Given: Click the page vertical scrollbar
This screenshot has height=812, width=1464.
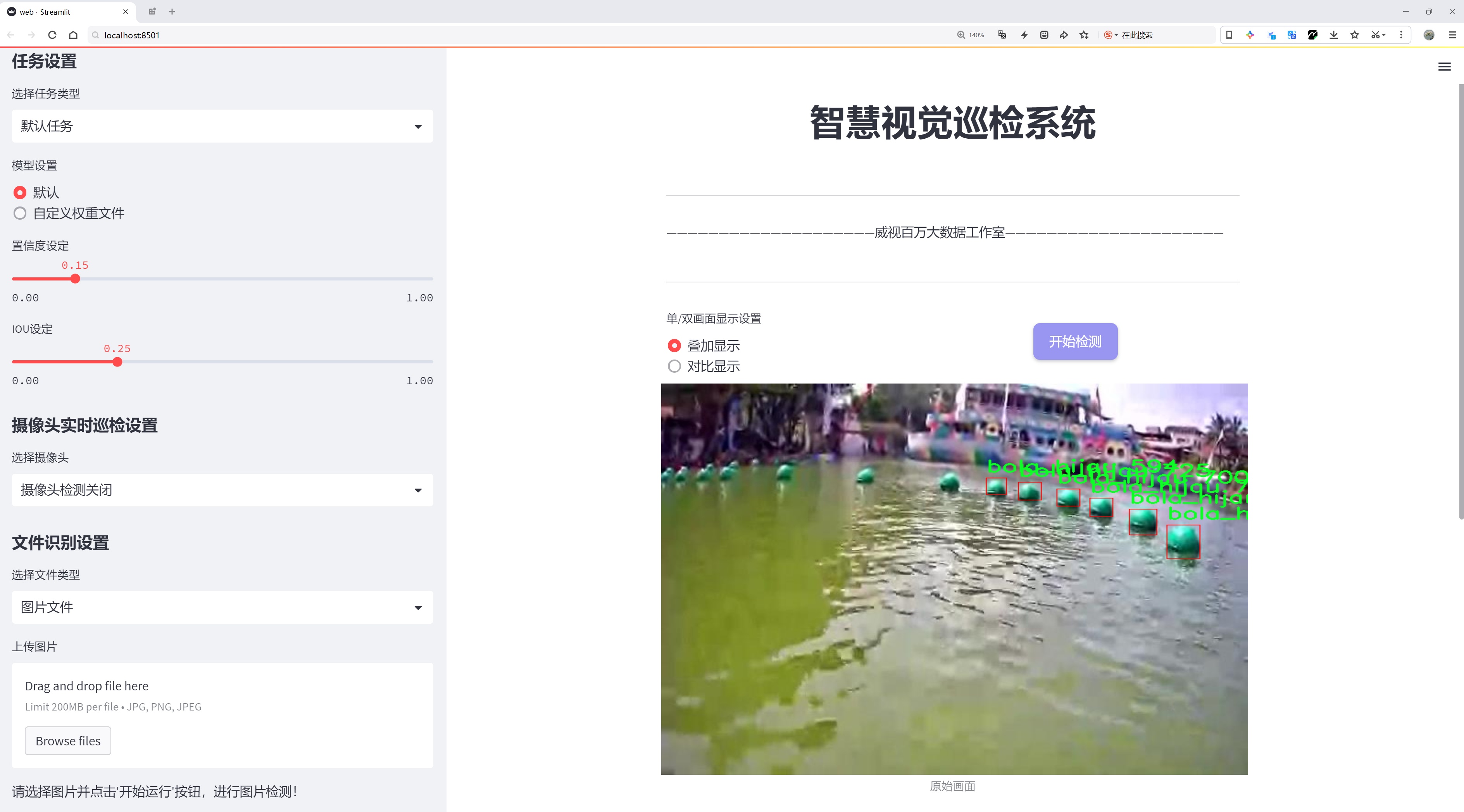Looking at the screenshot, I should tap(1461, 301).
